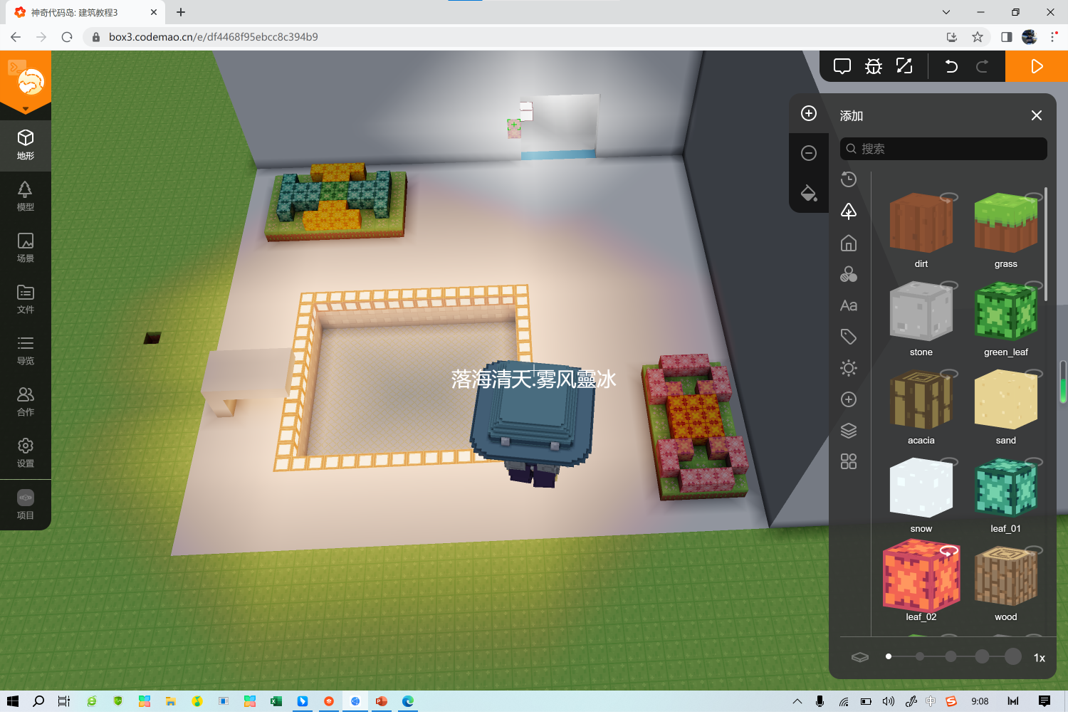Choose the snow block
The width and height of the screenshot is (1068, 712).
tap(921, 488)
